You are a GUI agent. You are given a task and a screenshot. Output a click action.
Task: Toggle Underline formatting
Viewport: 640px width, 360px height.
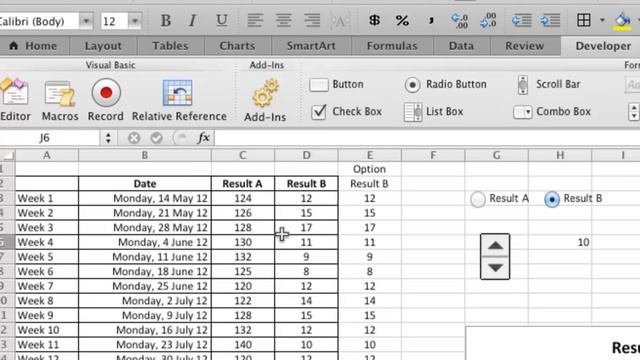tap(222, 20)
